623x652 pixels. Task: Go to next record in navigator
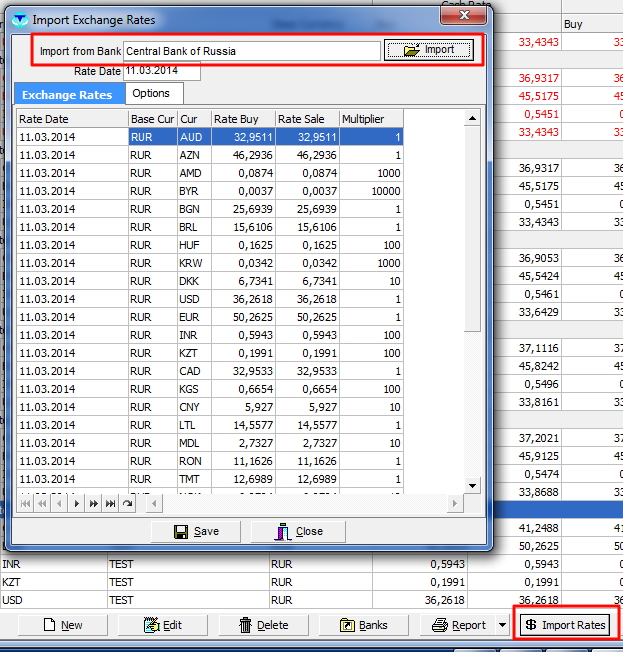tap(77, 504)
